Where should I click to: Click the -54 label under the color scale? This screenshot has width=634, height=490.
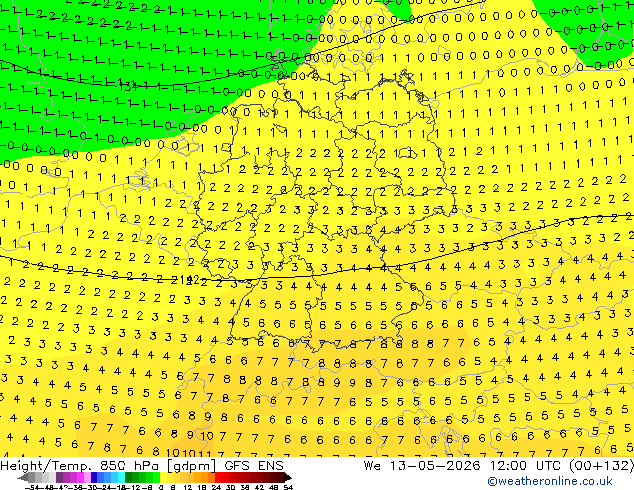coord(32,488)
